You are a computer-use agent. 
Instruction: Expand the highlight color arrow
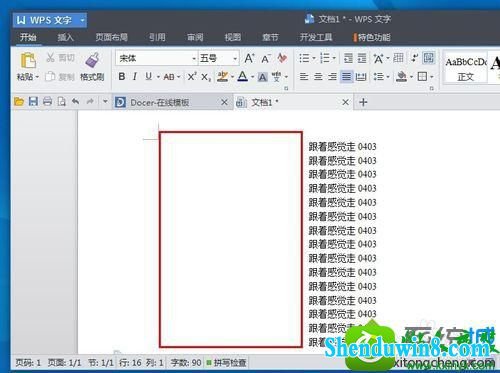coord(232,77)
